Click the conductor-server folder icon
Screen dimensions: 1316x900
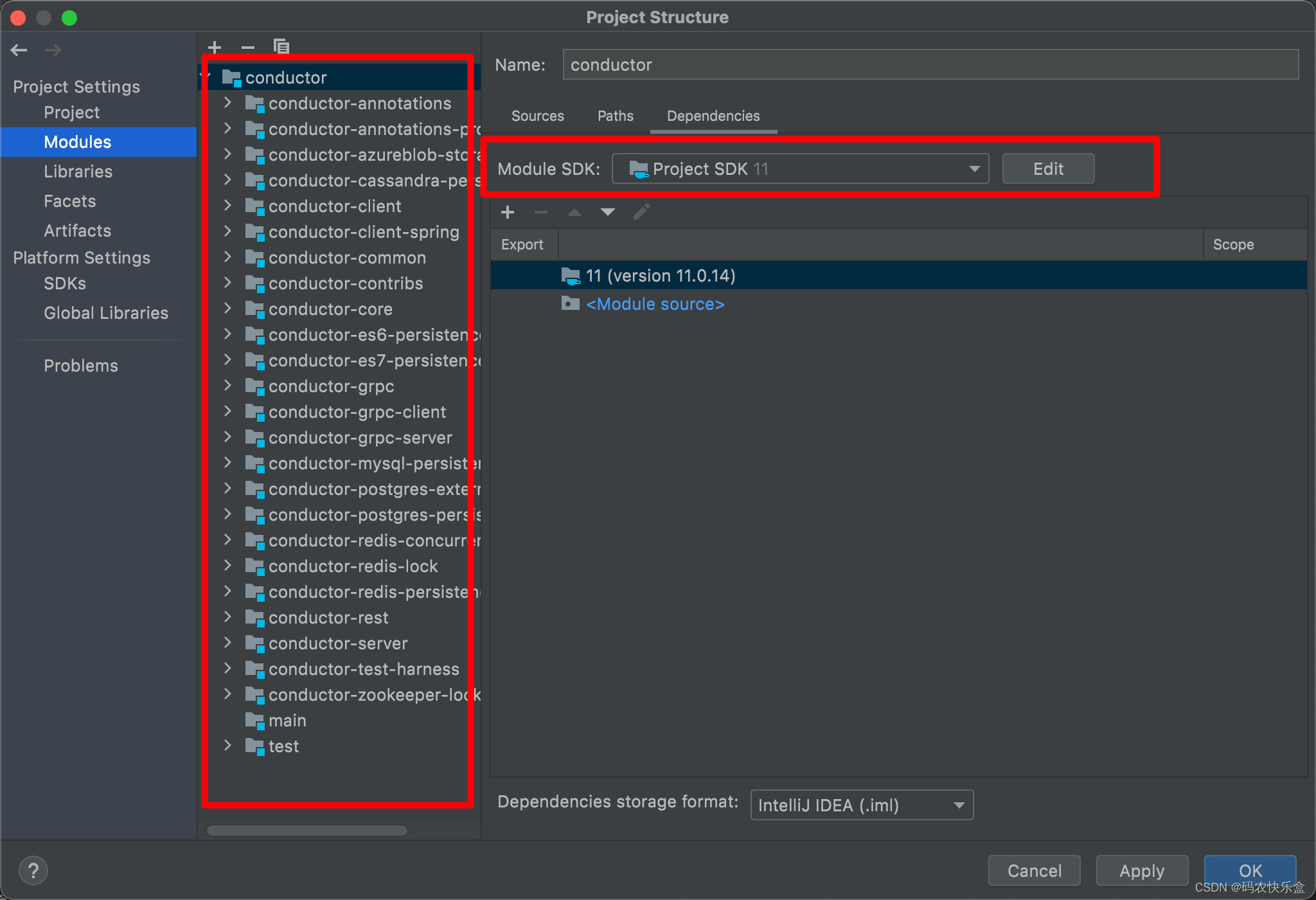(x=255, y=643)
